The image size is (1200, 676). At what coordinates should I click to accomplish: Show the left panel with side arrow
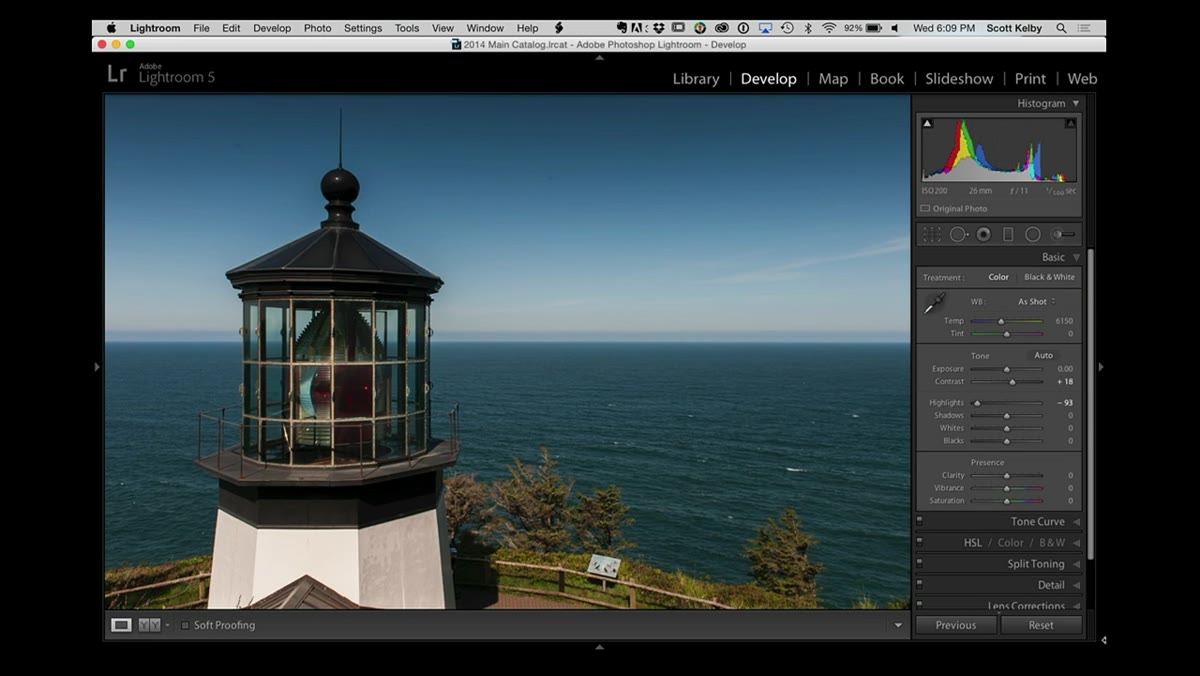97,367
